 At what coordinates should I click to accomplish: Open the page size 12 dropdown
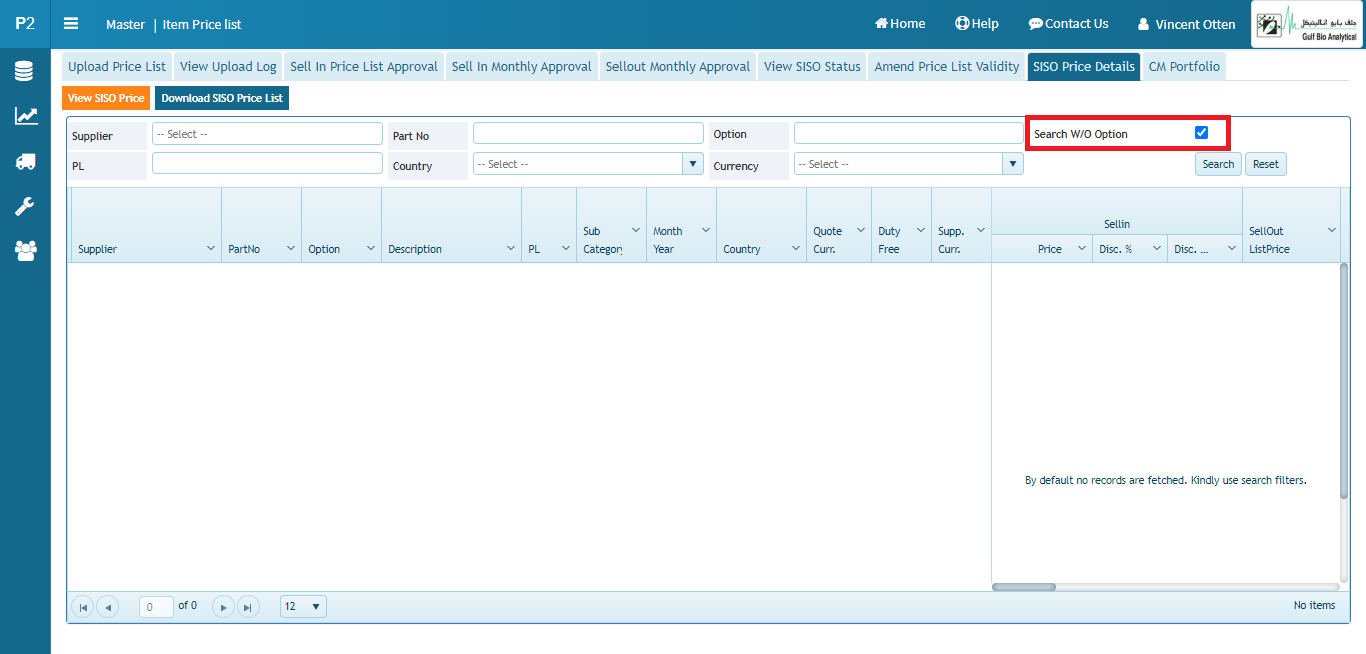[303, 606]
